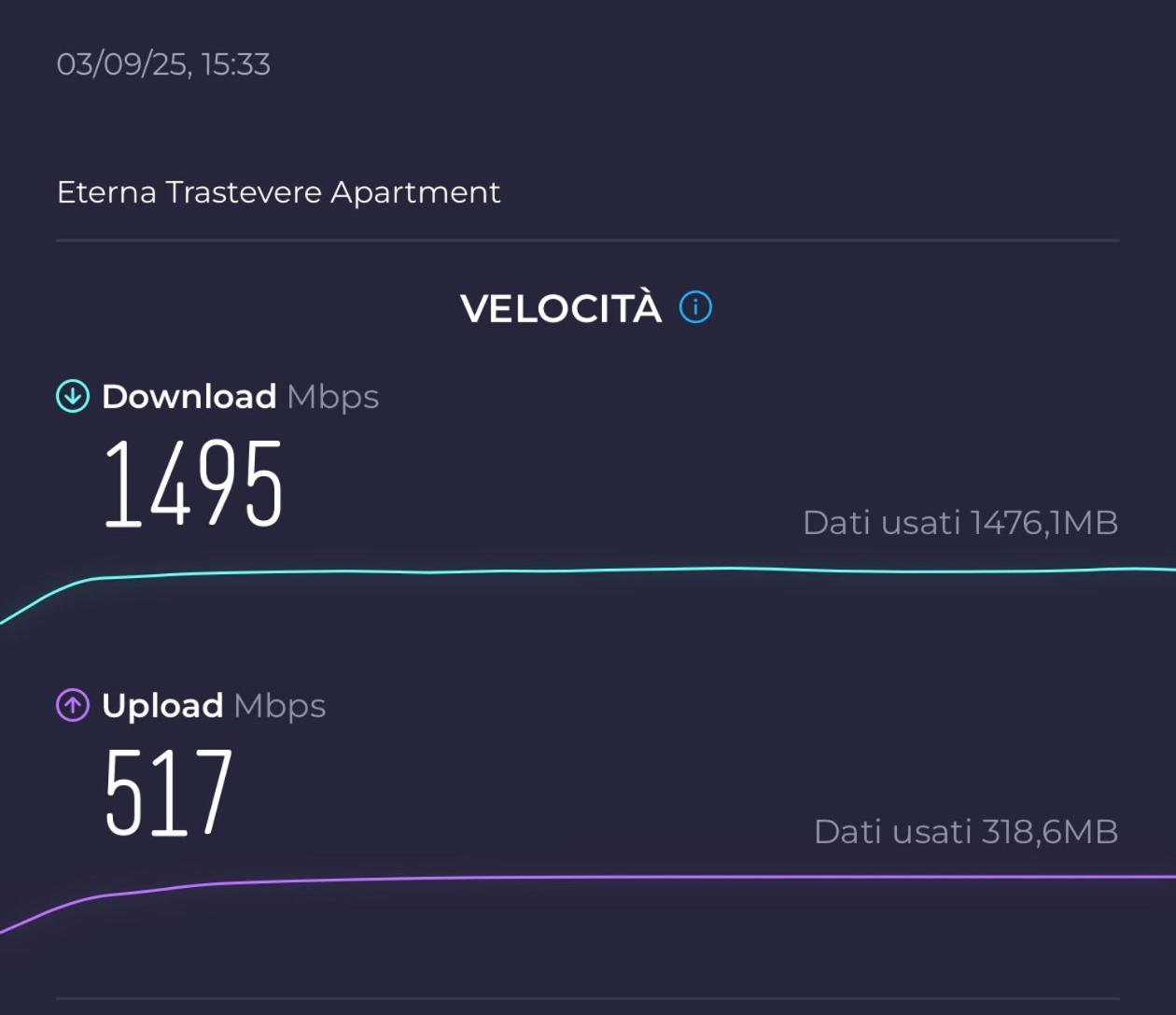Click the Download Mbps heading
The width and height of the screenshot is (1176, 1015).
point(242,395)
